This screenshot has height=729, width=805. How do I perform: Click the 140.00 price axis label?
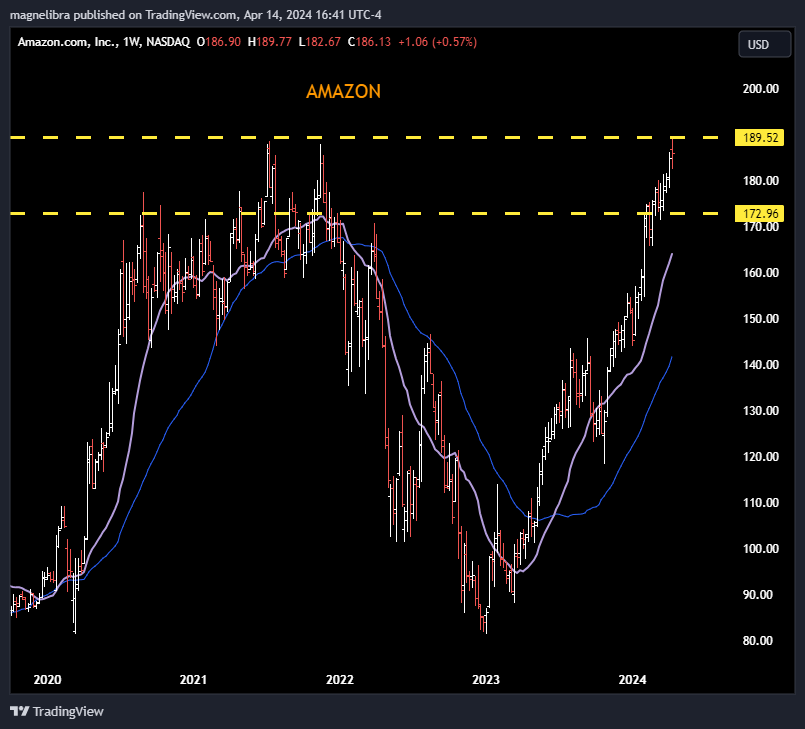[x=760, y=364]
